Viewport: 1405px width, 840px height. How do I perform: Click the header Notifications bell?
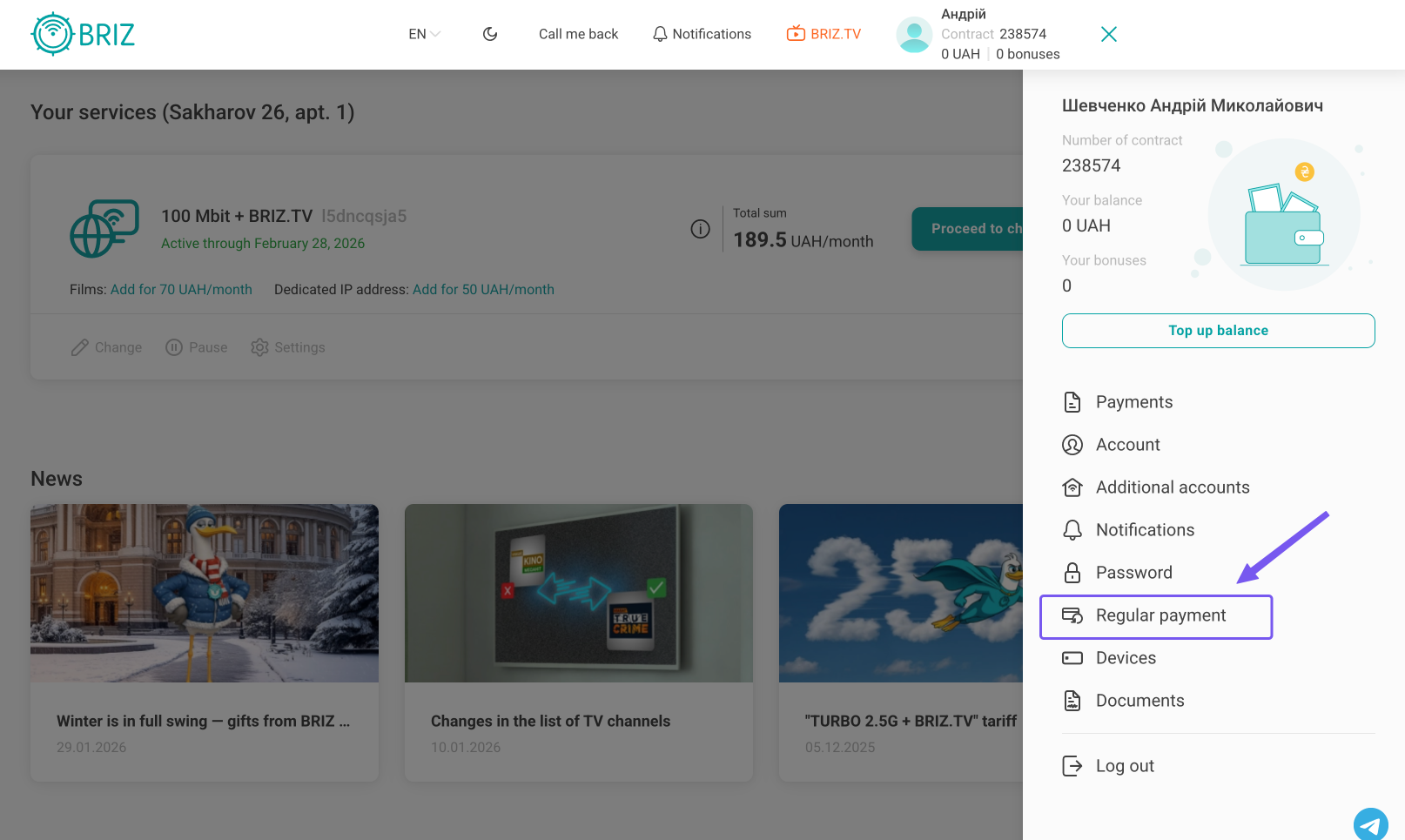pyautogui.click(x=702, y=34)
